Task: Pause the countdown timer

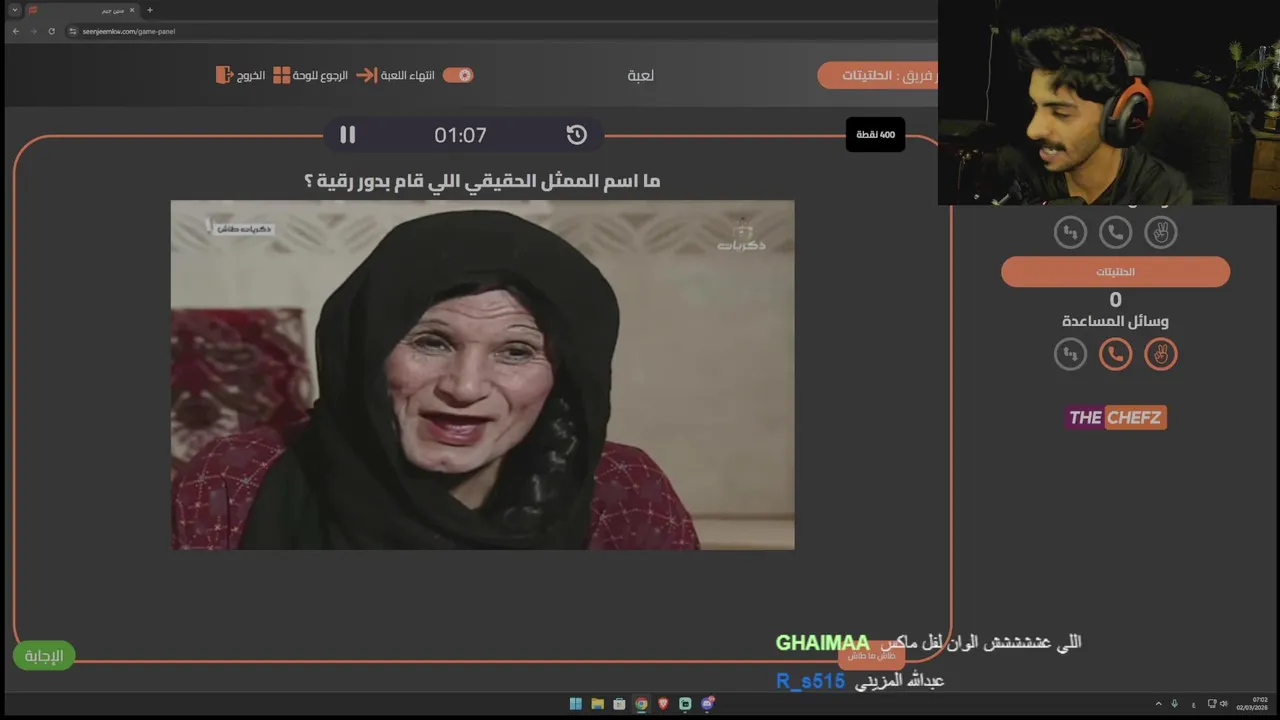Action: click(347, 135)
